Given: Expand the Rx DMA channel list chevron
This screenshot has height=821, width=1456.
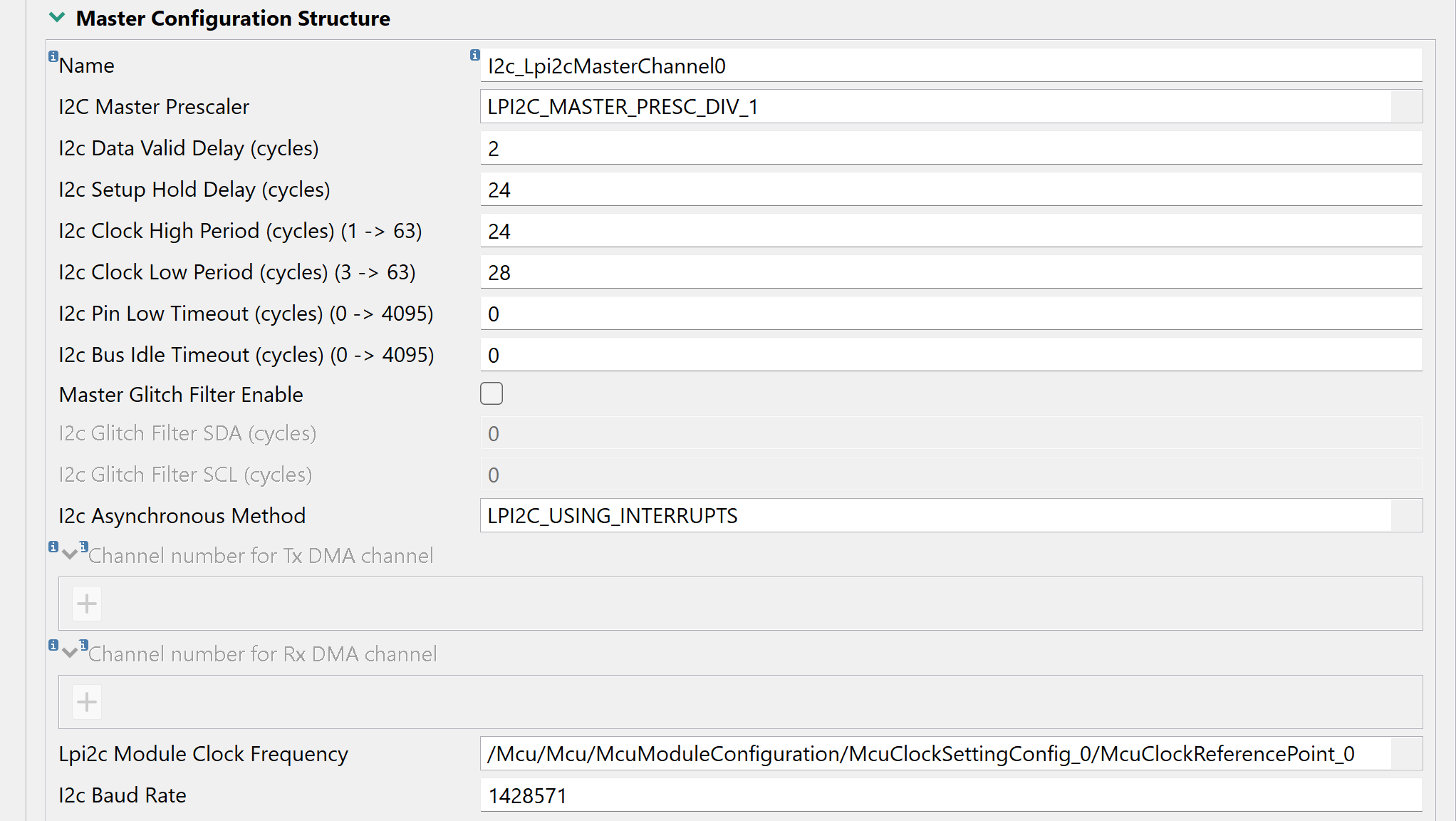Looking at the screenshot, I should 70,652.
